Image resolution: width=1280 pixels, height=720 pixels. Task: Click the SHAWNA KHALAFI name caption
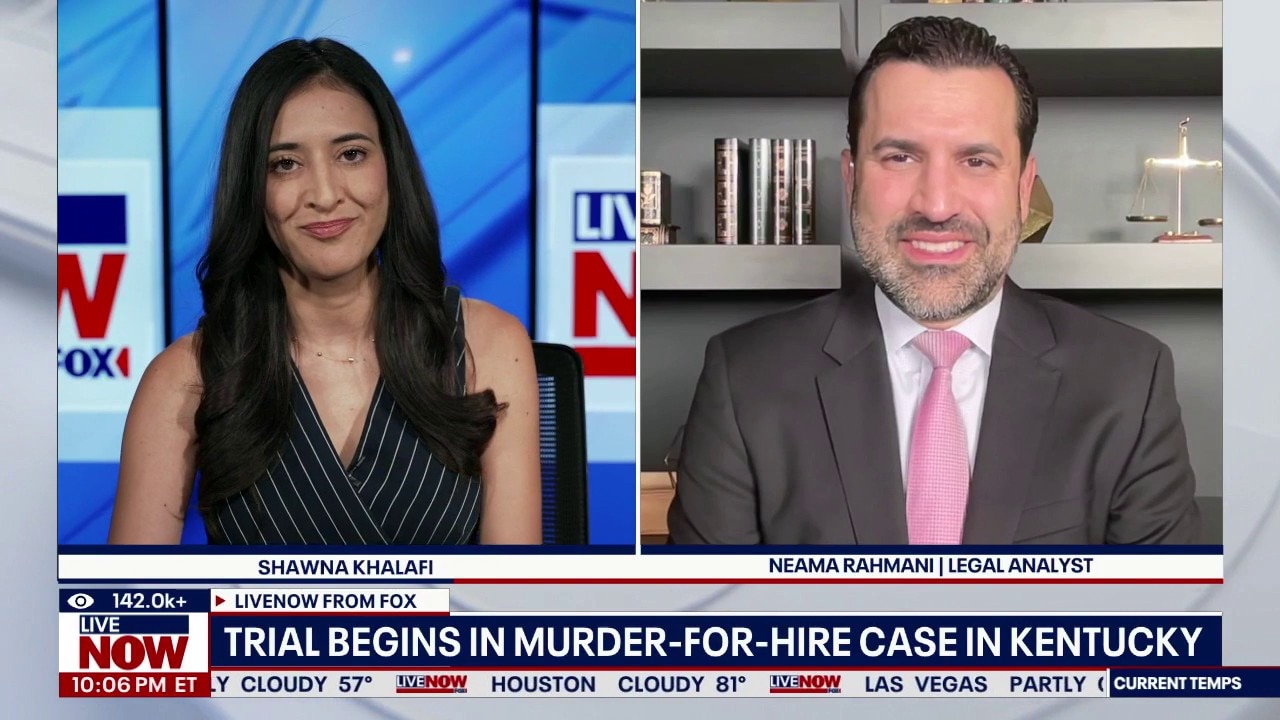(345, 567)
